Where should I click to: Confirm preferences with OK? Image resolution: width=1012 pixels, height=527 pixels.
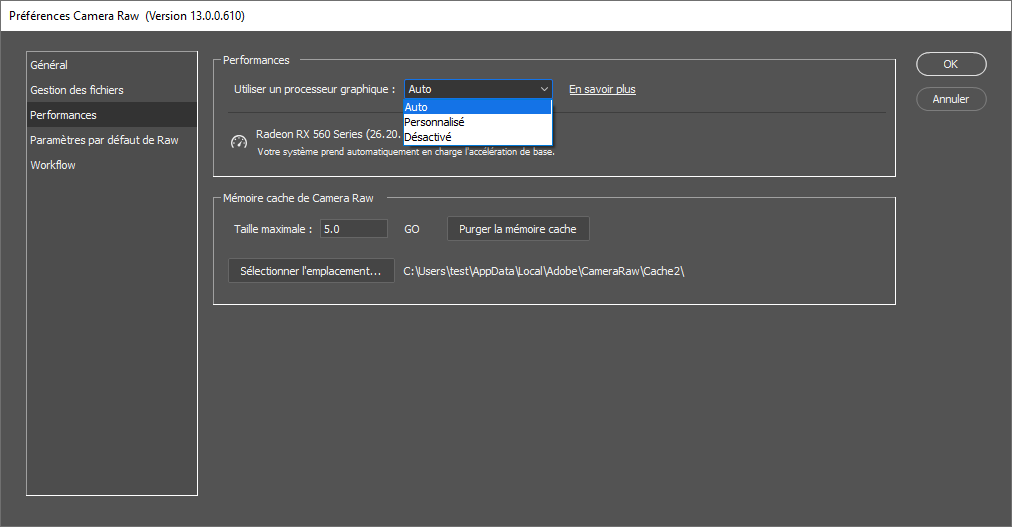(951, 64)
